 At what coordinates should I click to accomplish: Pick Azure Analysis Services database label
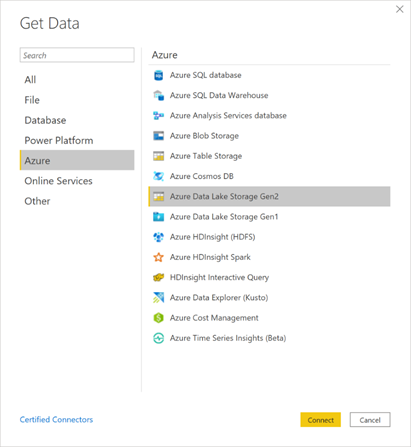pyautogui.click(x=228, y=116)
